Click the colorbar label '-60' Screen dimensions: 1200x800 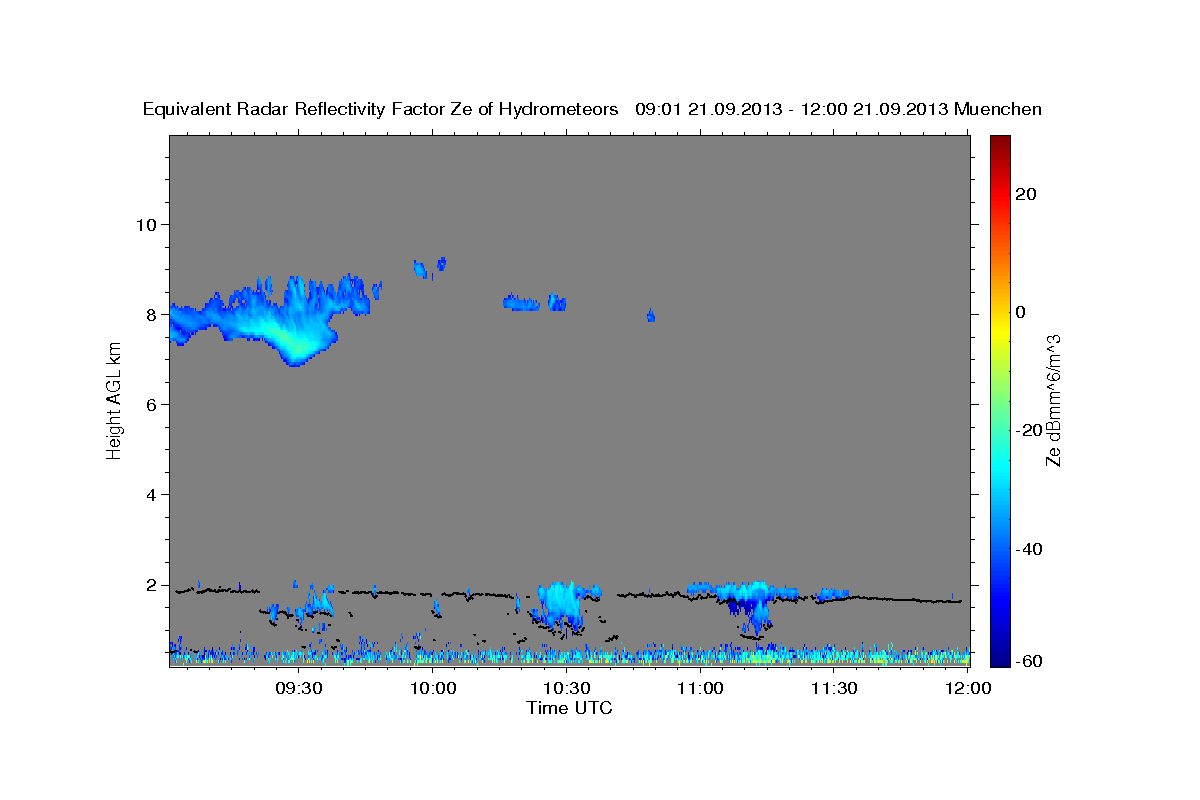[x=1029, y=661]
